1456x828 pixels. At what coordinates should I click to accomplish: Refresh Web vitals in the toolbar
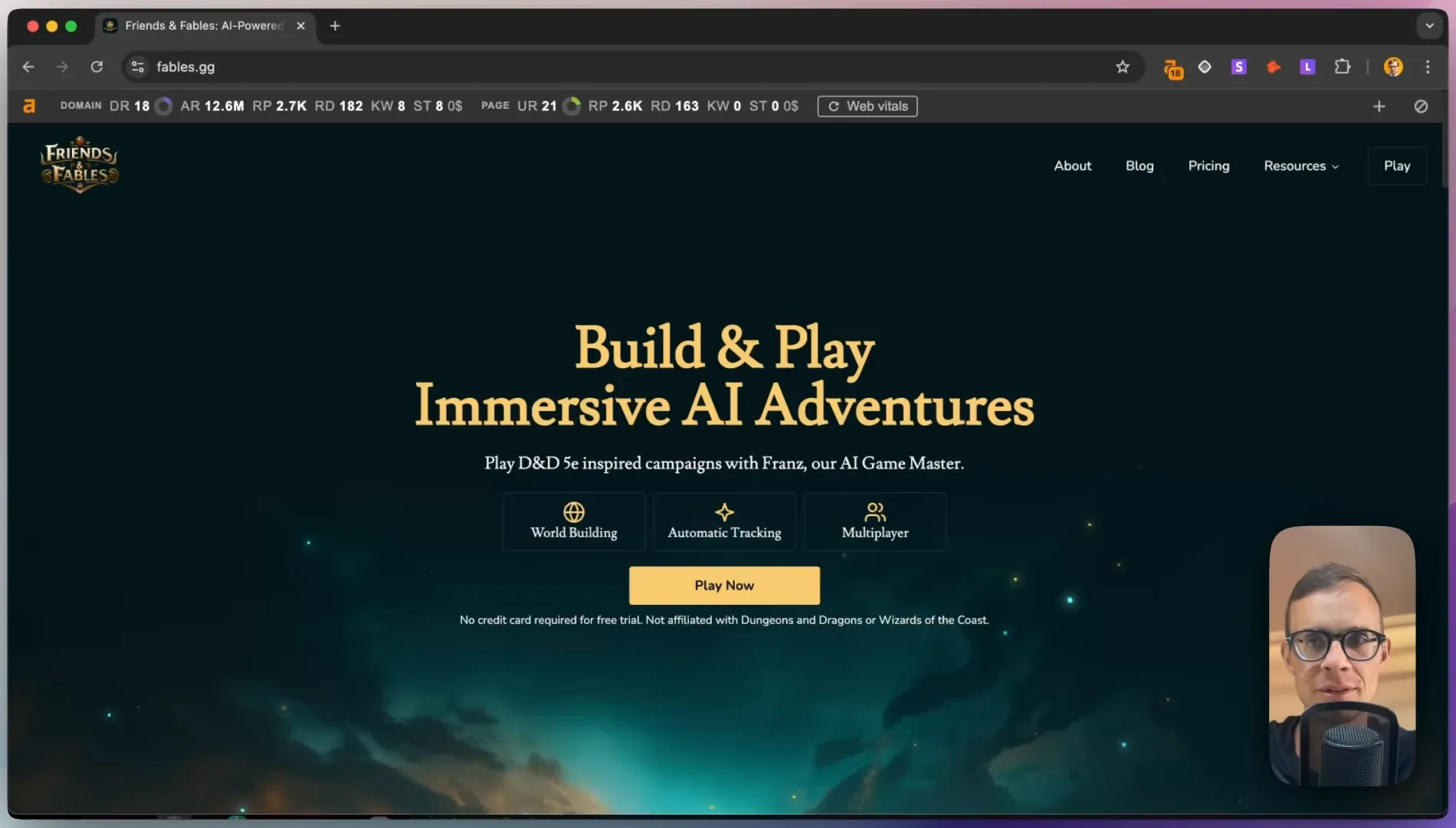[867, 107]
